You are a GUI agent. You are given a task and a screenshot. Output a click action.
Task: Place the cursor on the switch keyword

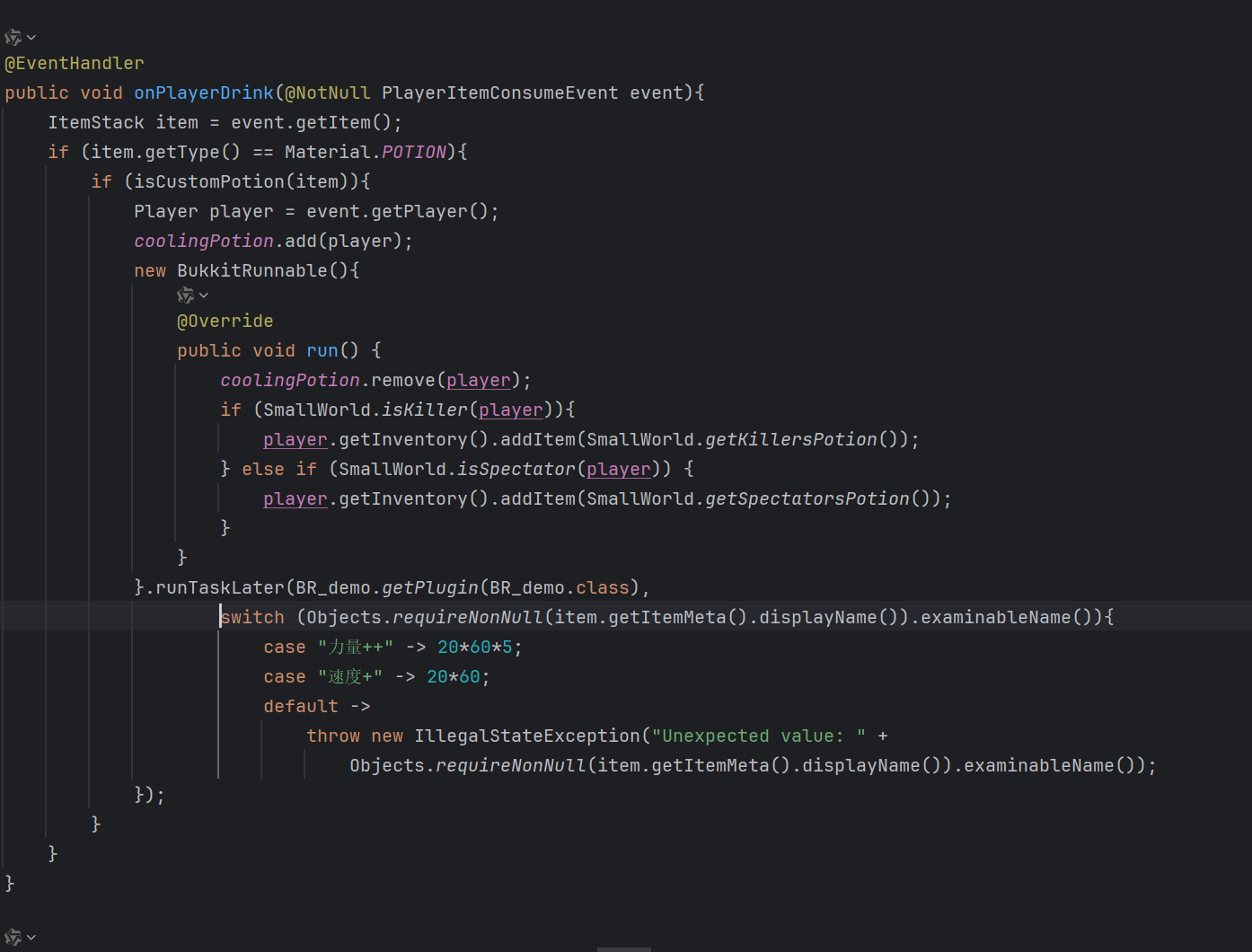(x=253, y=618)
